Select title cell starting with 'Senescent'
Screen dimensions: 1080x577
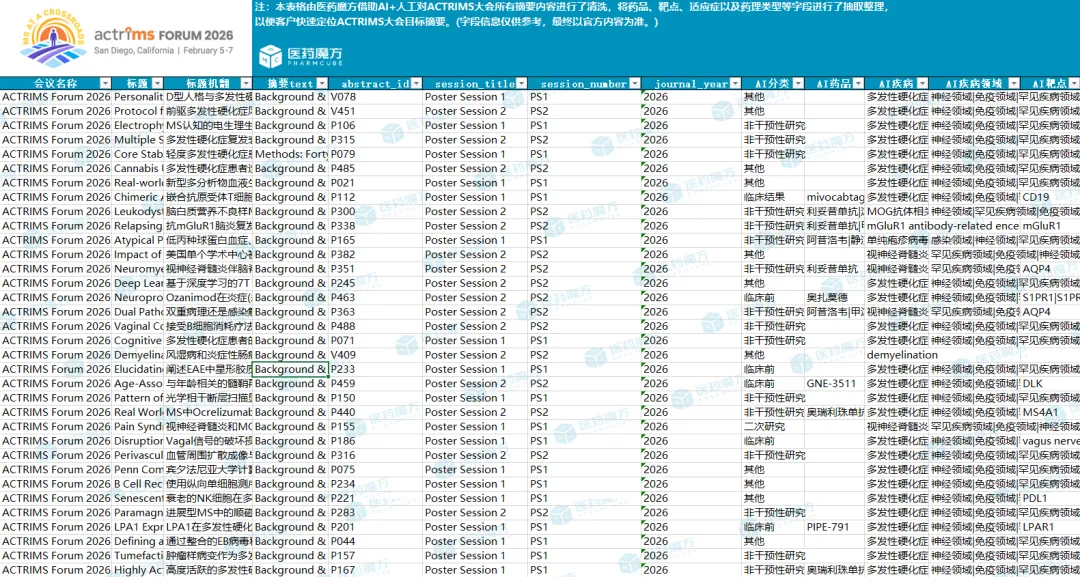click(138, 498)
